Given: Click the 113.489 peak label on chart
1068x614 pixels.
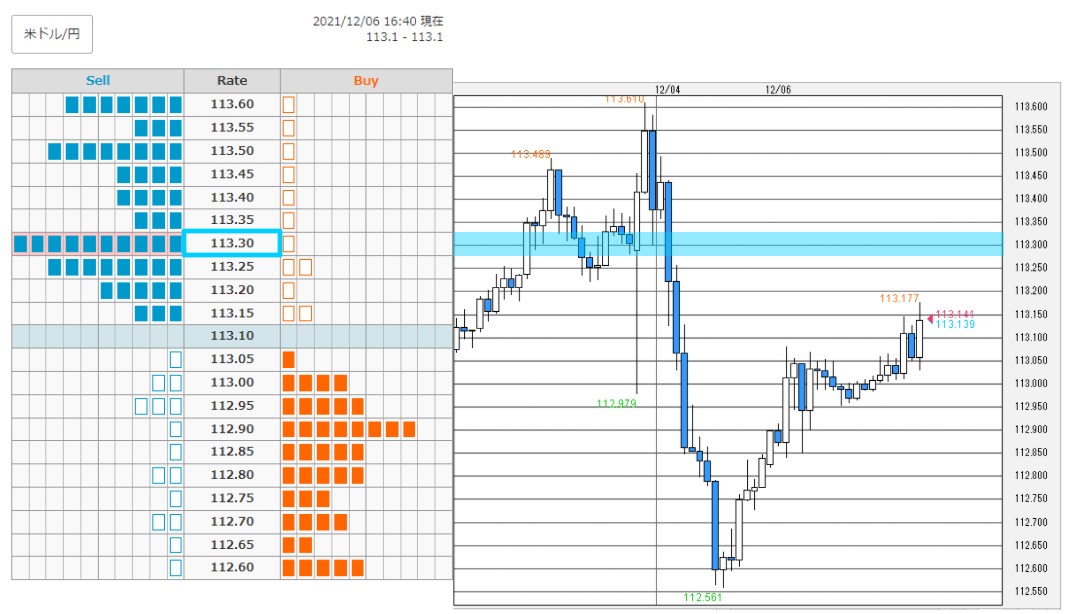Looking at the screenshot, I should coord(531,154).
